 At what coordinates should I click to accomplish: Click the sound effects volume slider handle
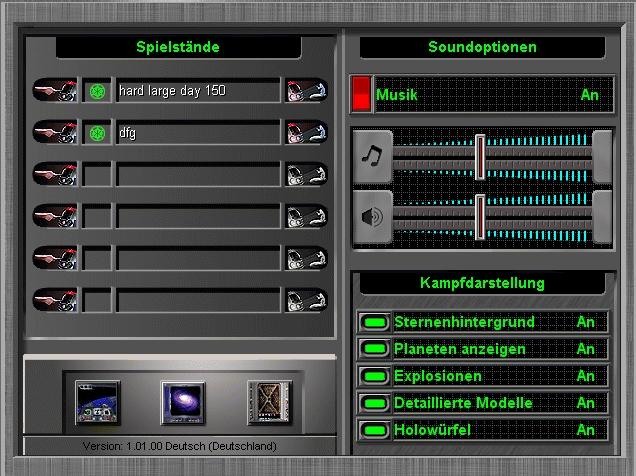pyautogui.click(x=480, y=217)
